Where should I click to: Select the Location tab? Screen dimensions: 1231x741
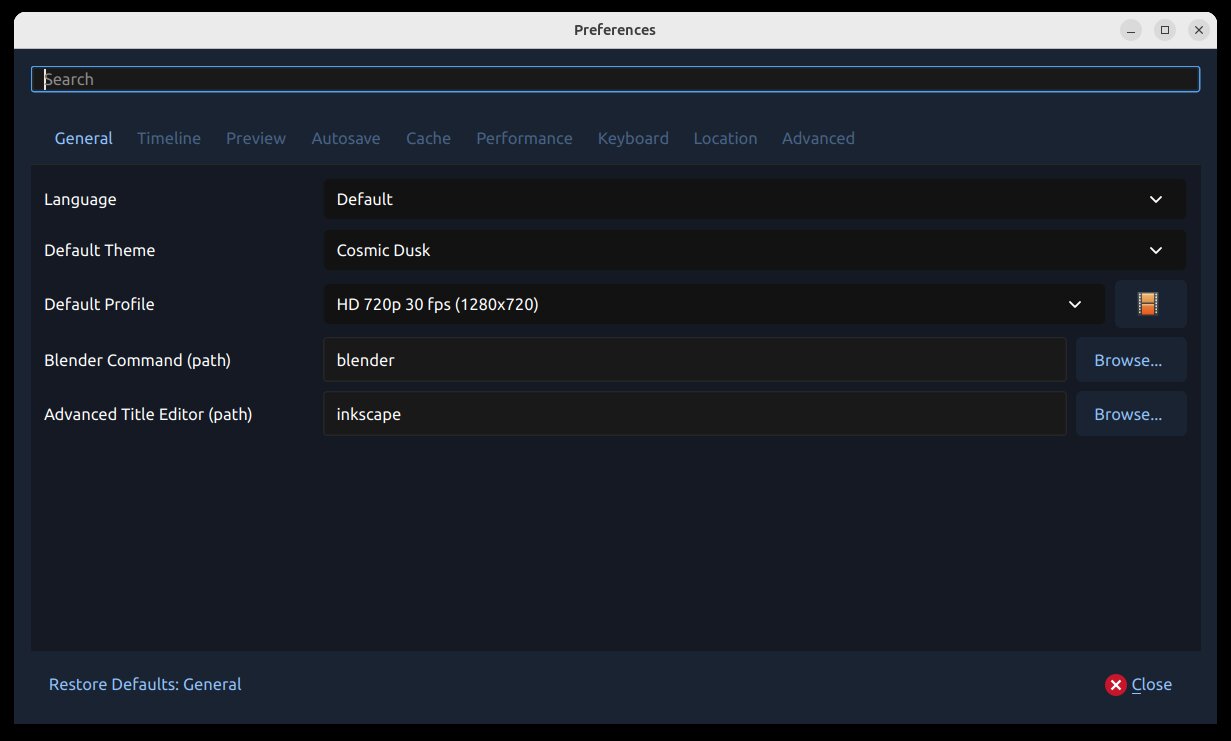click(x=725, y=138)
